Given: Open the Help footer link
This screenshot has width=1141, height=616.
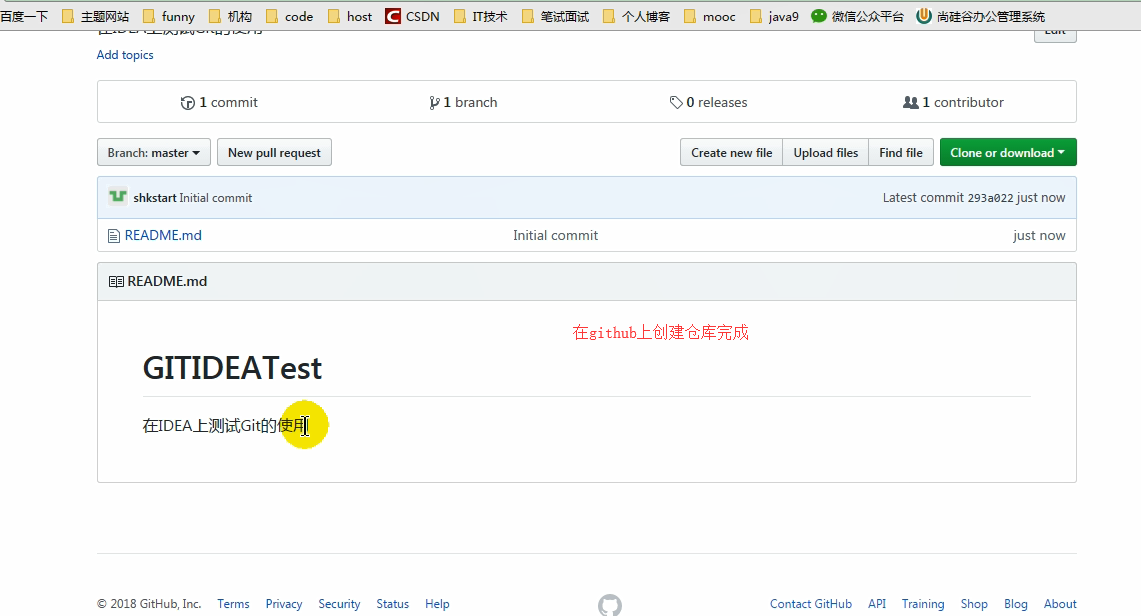Looking at the screenshot, I should pos(437,604).
